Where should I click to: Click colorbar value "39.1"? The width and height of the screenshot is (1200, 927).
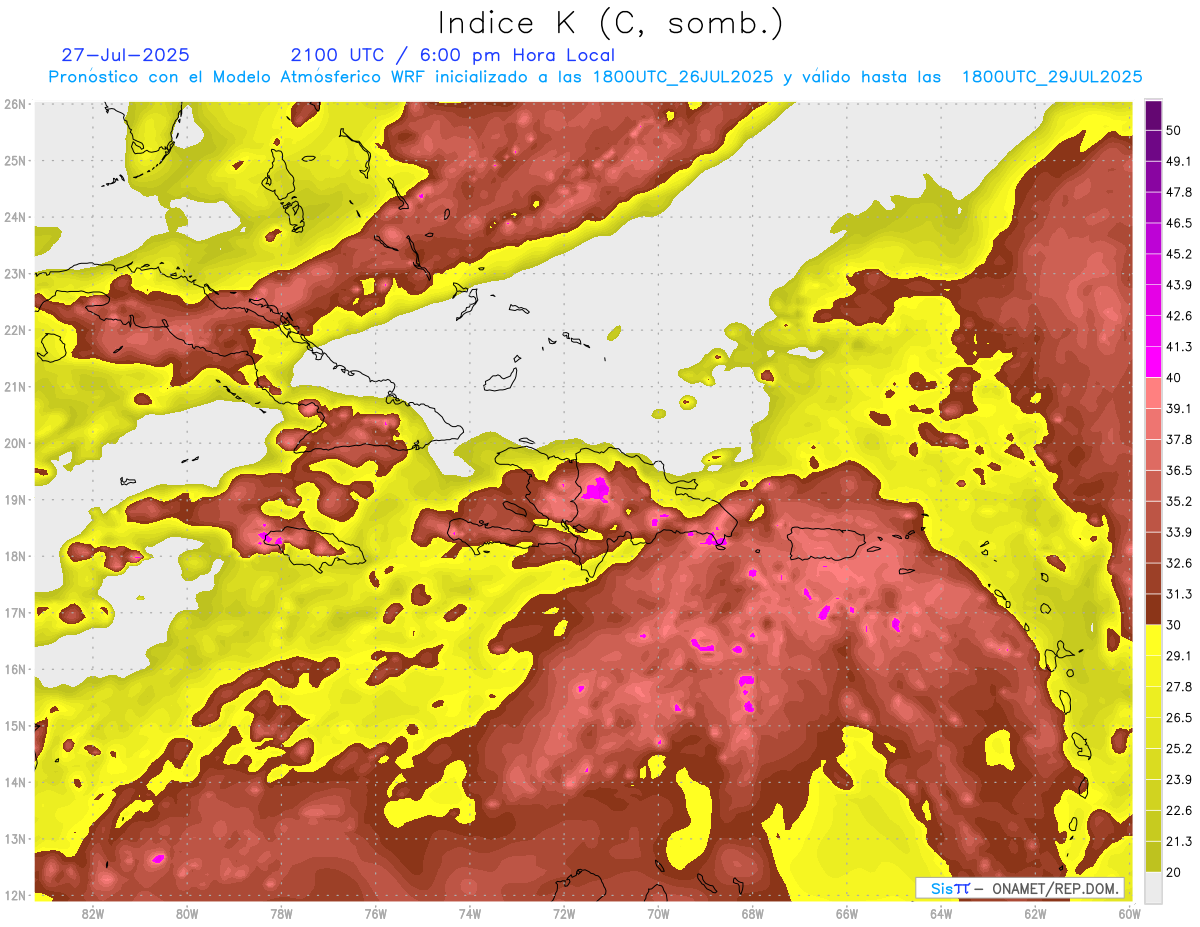point(1179,408)
